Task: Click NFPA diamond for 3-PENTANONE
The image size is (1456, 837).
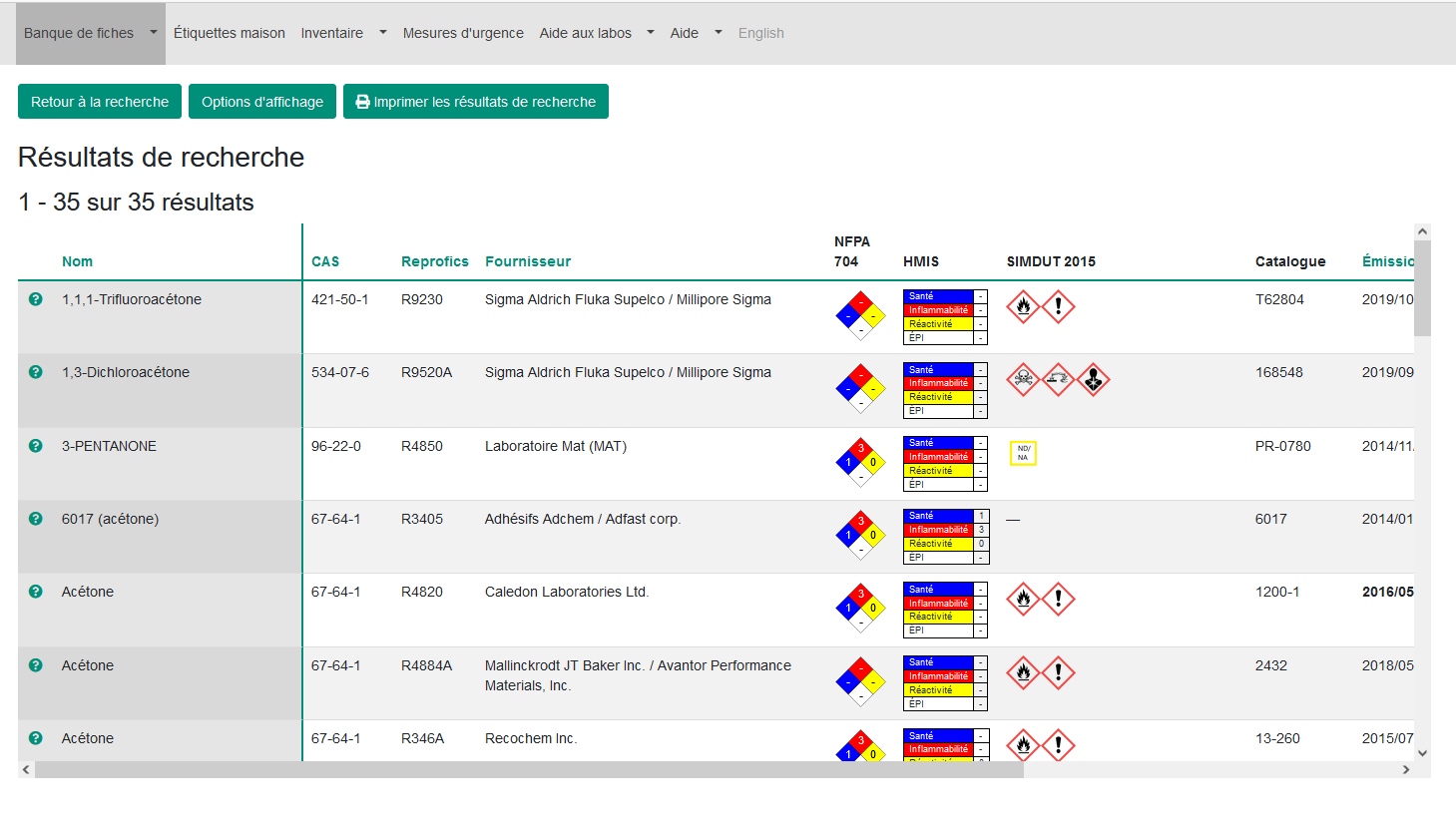Action: click(x=860, y=462)
